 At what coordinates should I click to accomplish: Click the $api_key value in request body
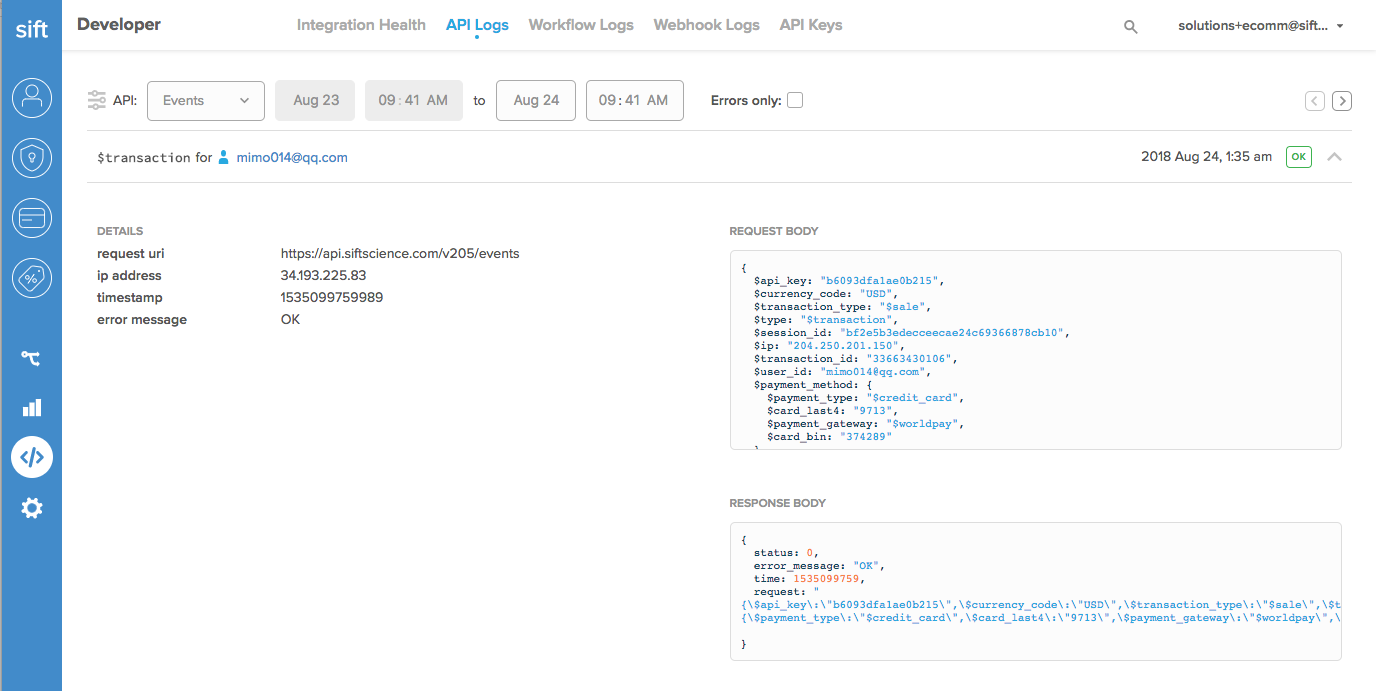pos(881,281)
